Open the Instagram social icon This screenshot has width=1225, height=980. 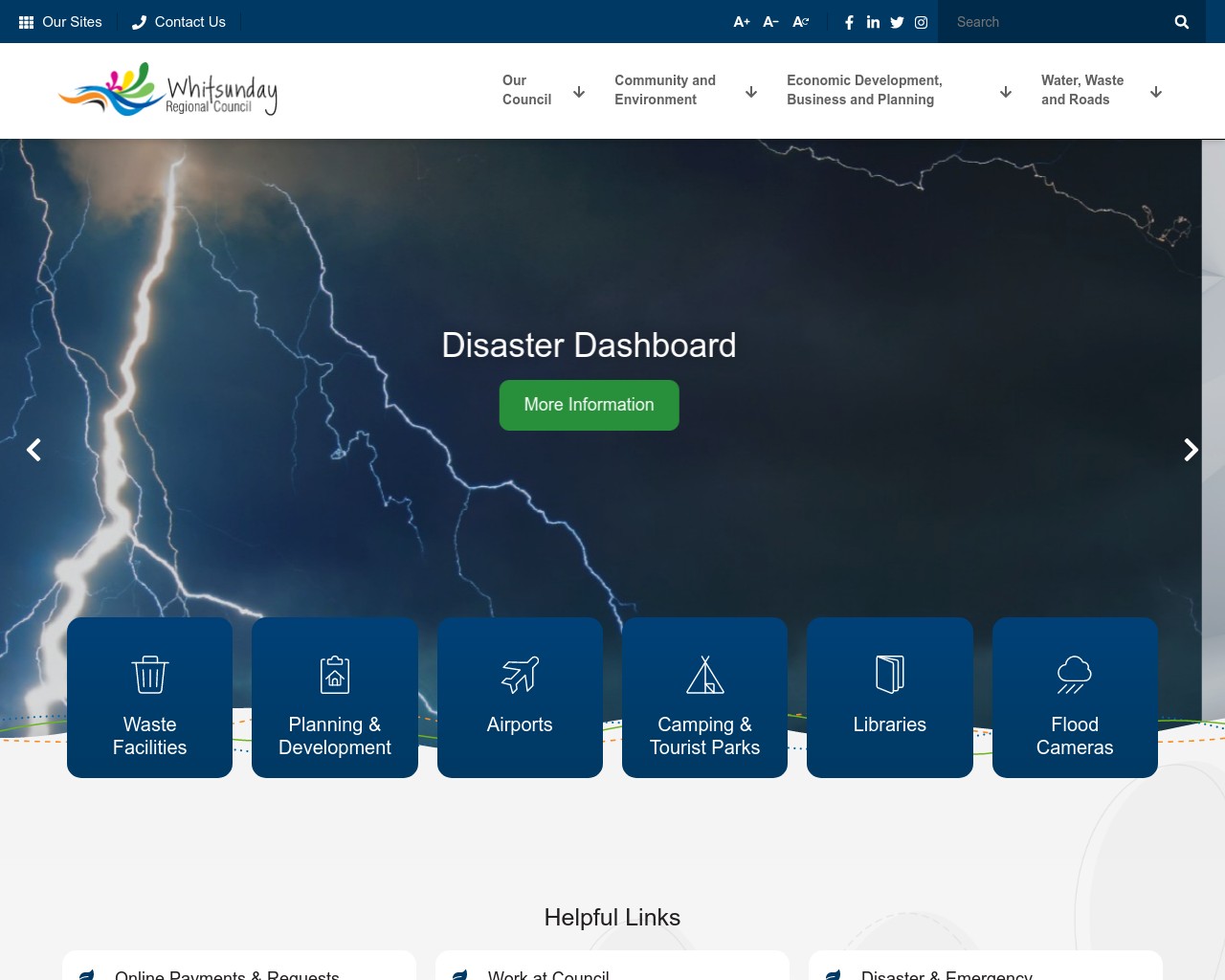click(x=921, y=22)
